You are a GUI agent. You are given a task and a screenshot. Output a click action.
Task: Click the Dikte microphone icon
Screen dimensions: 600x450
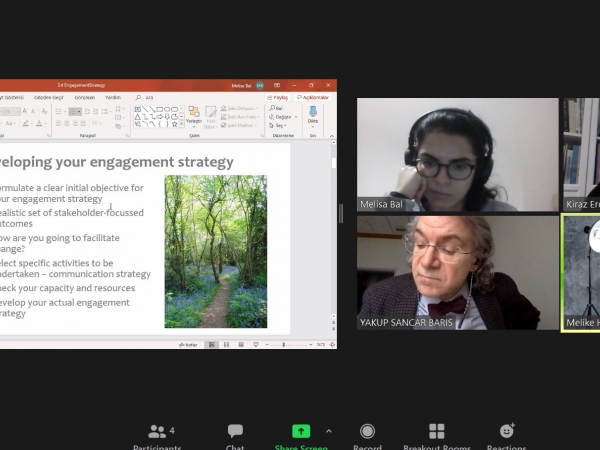point(313,111)
